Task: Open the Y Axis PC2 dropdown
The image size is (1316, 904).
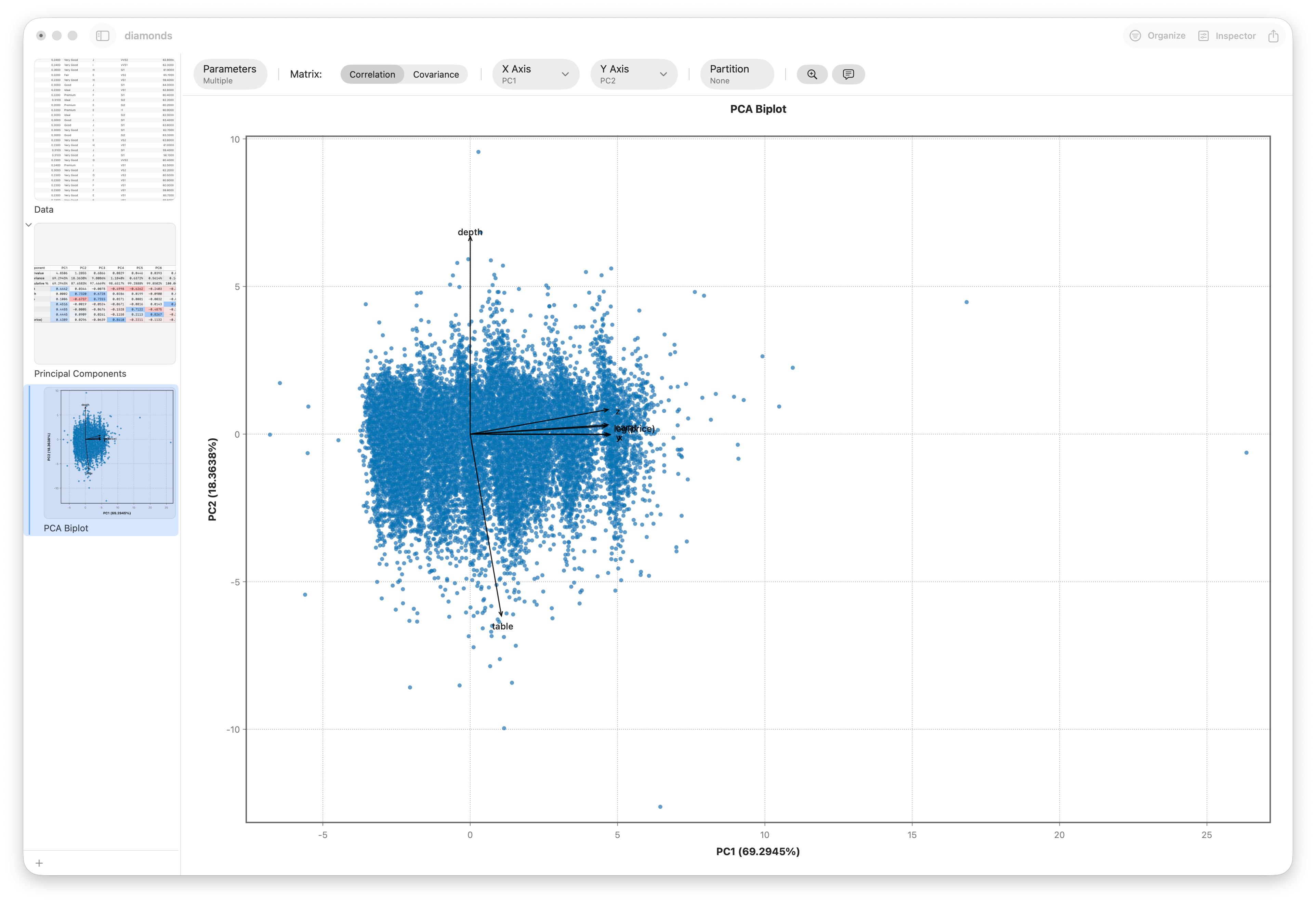Action: click(x=633, y=74)
